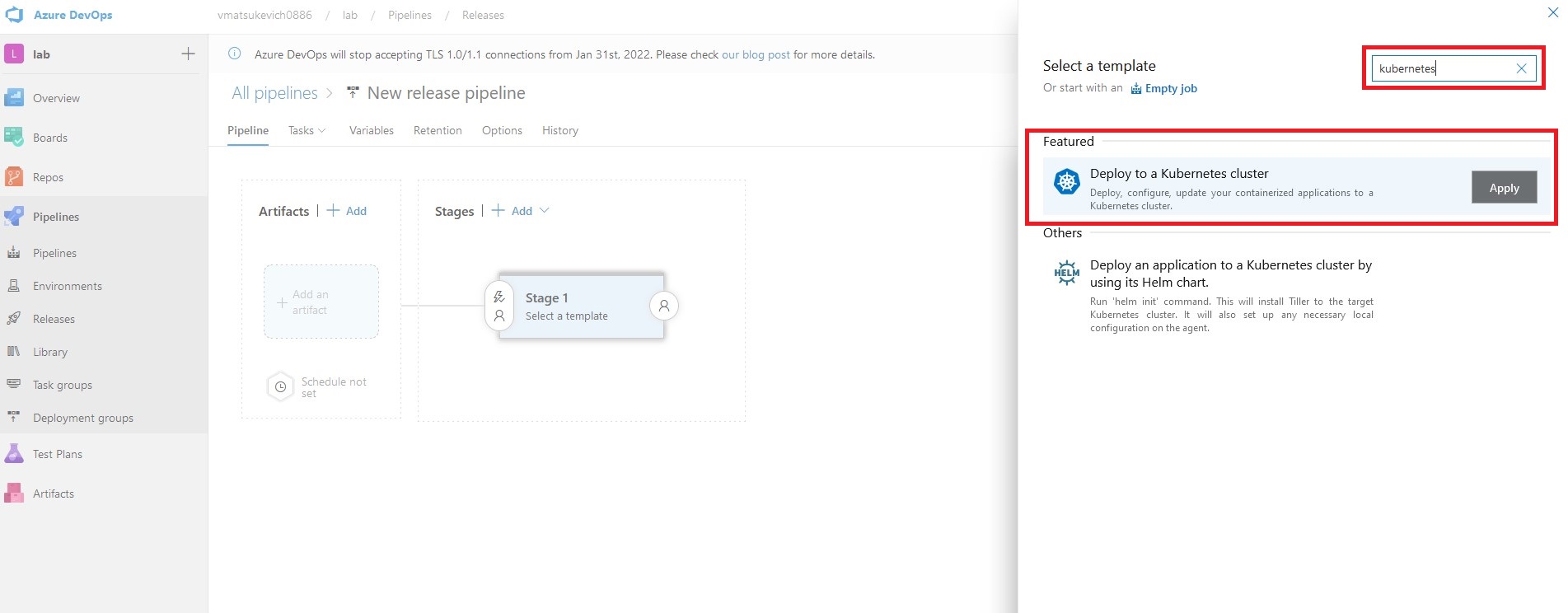Screen dimensions: 1568x613
Task: Click post-deployment conditions icon on Stage 1
Action: tap(663, 306)
